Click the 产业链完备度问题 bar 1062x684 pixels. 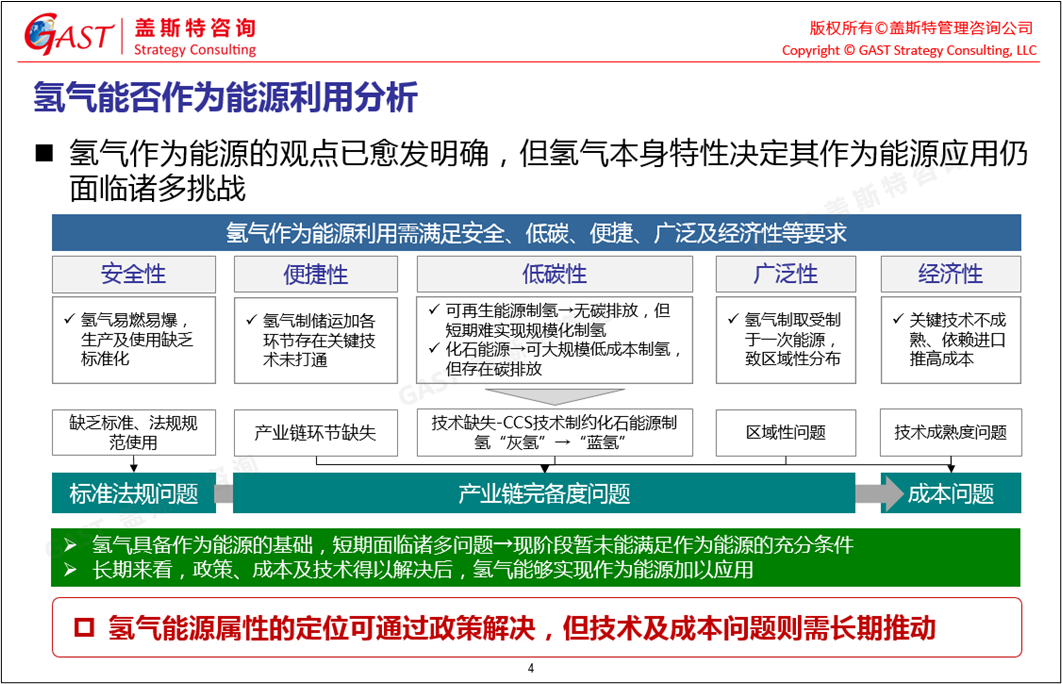[x=544, y=493]
